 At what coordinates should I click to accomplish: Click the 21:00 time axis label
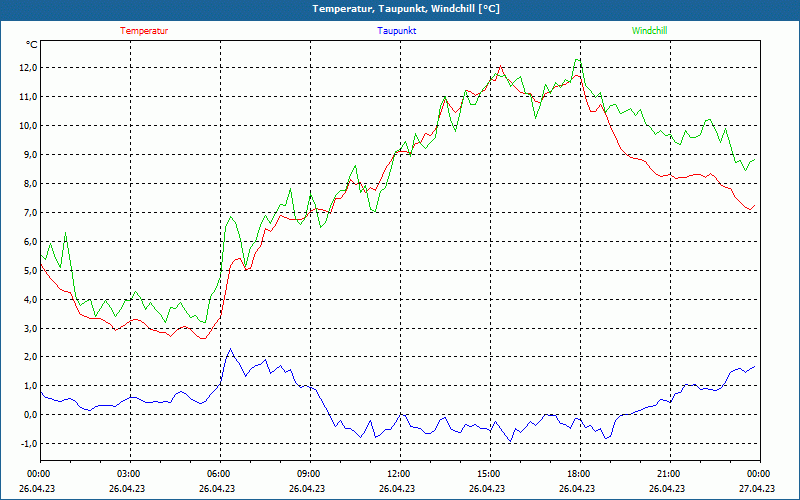click(x=668, y=474)
